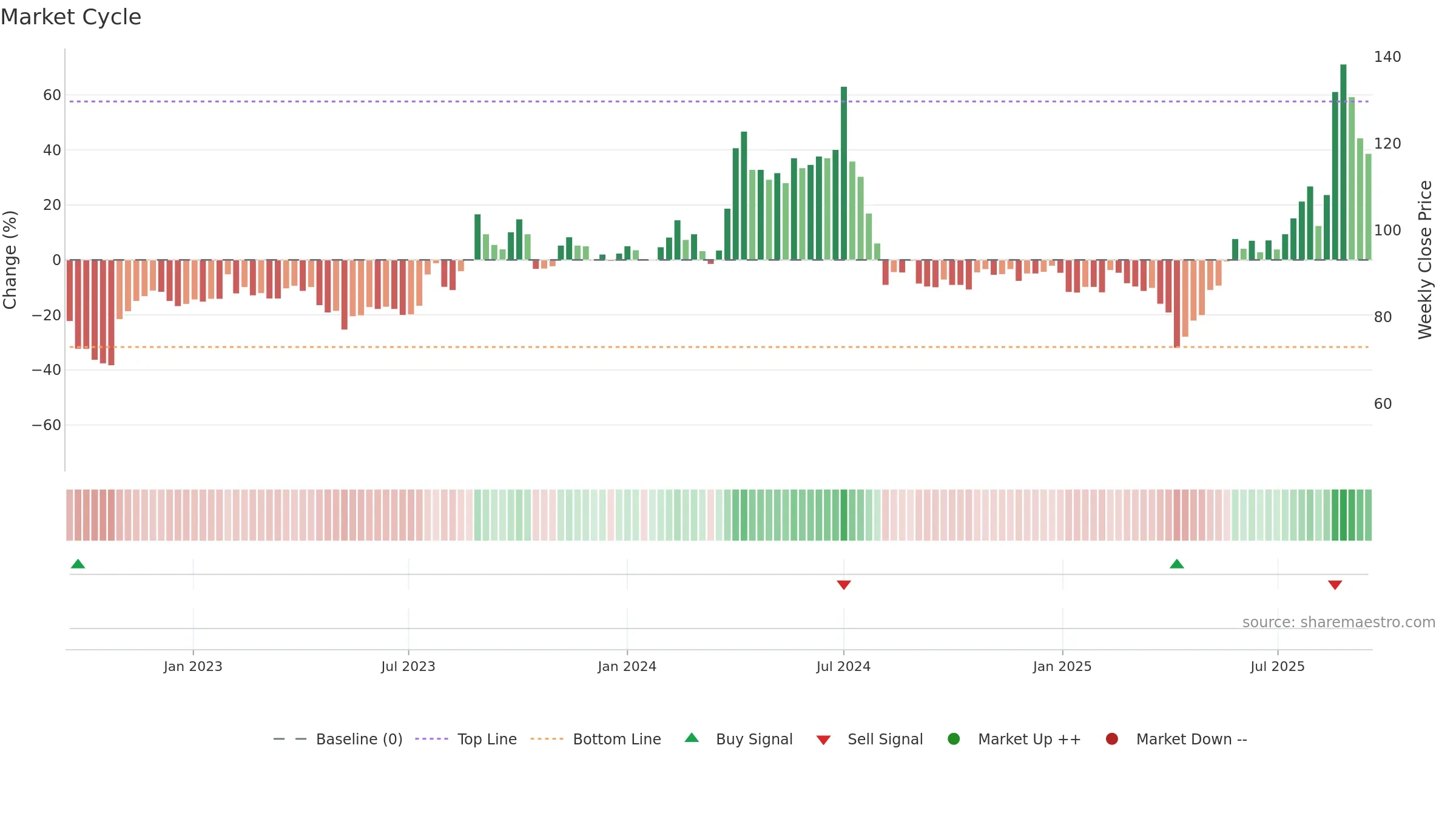
Task: Click the tall green peak bar at Jul 2024
Action: (x=844, y=173)
